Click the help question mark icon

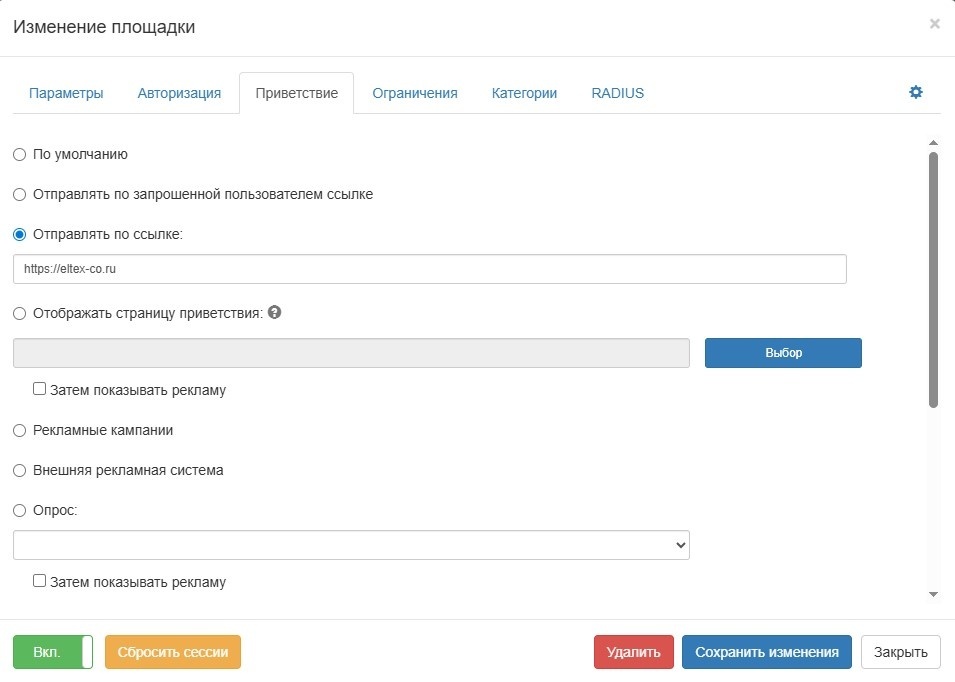pyautogui.click(x=275, y=312)
